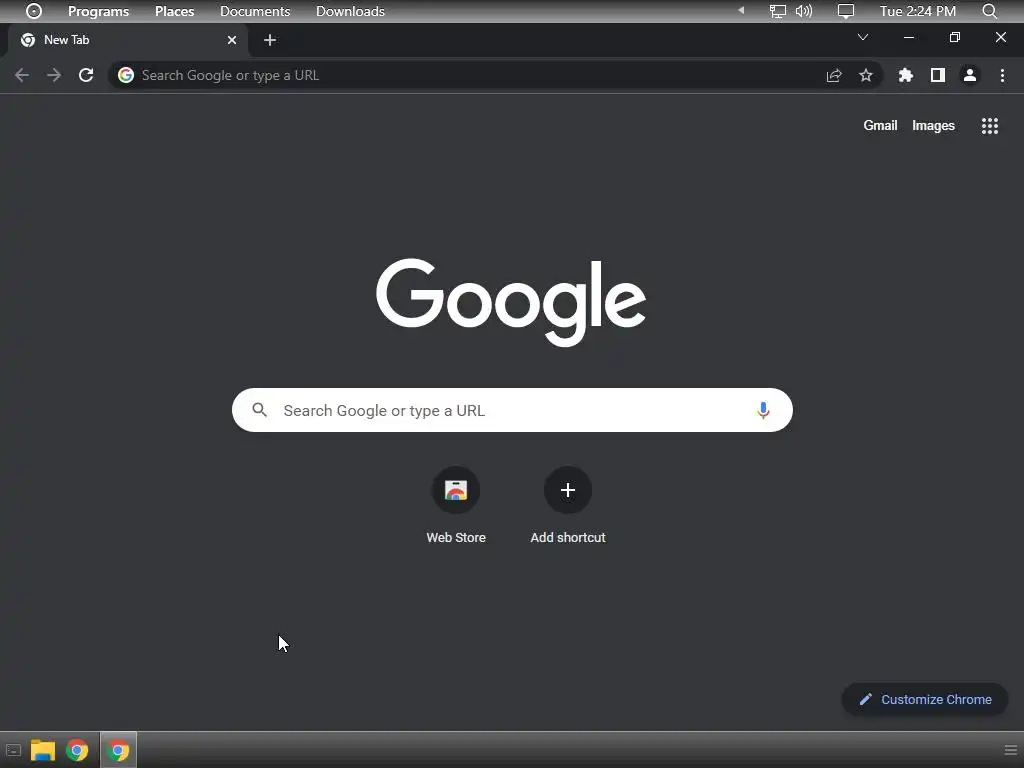This screenshot has width=1024, height=768.
Task: Go back using the browser back arrow
Action: [22, 75]
